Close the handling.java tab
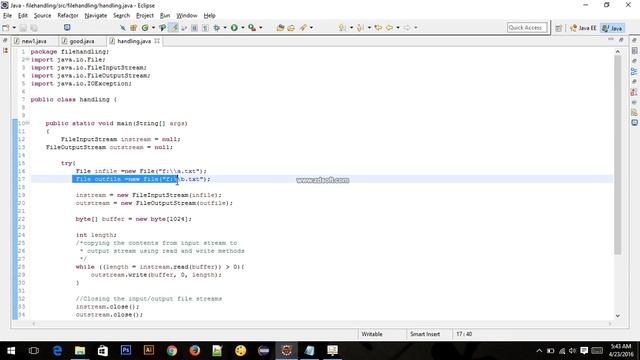 pyautogui.click(x=157, y=41)
